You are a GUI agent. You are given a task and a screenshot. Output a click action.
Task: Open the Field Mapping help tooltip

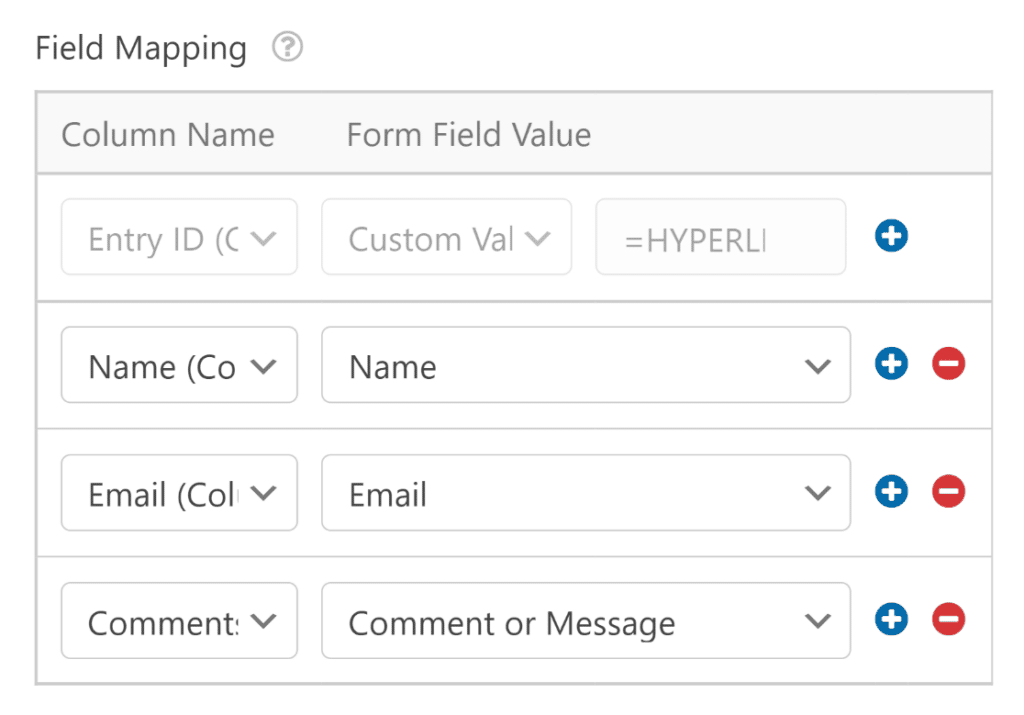[287, 47]
